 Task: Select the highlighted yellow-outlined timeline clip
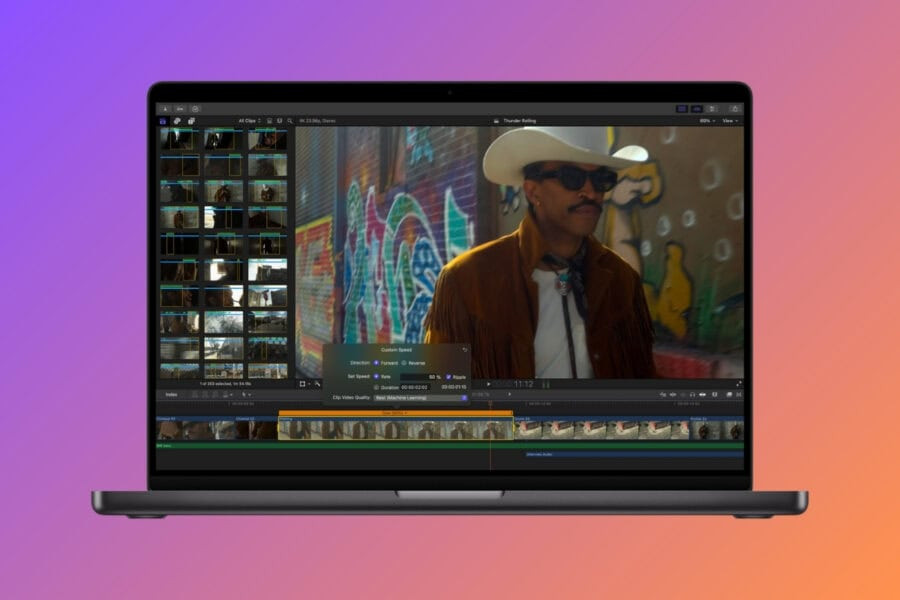click(x=395, y=428)
